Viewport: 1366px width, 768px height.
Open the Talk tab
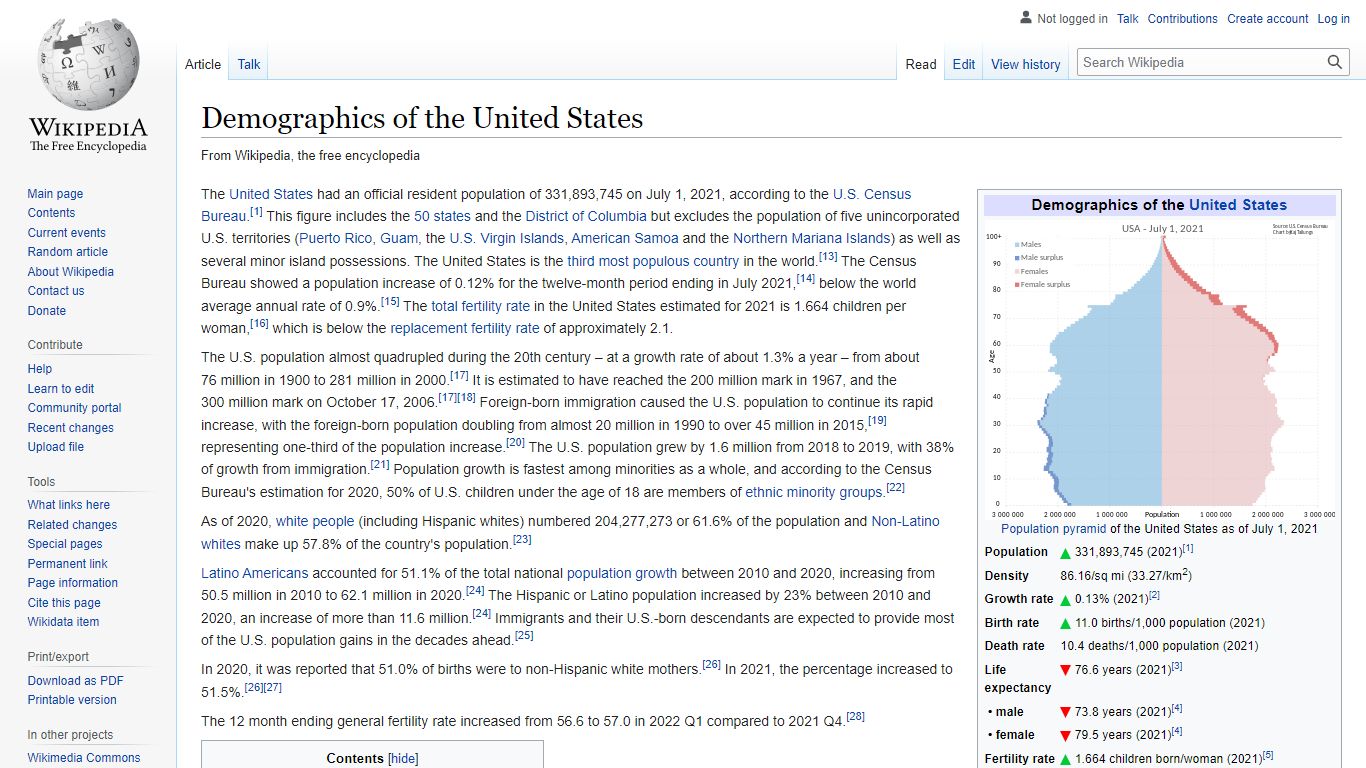pos(249,64)
